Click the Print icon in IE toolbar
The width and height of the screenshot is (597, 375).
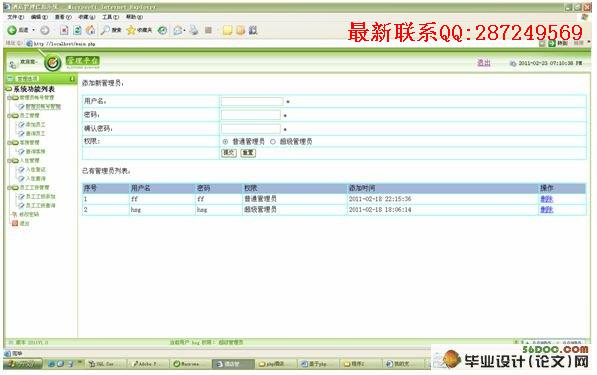pyautogui.click(x=194, y=30)
